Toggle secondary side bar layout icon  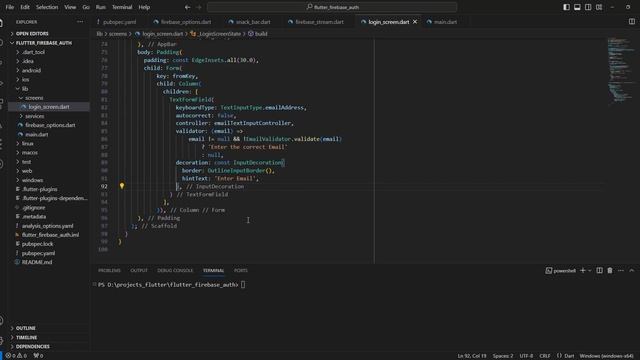click(x=588, y=7)
